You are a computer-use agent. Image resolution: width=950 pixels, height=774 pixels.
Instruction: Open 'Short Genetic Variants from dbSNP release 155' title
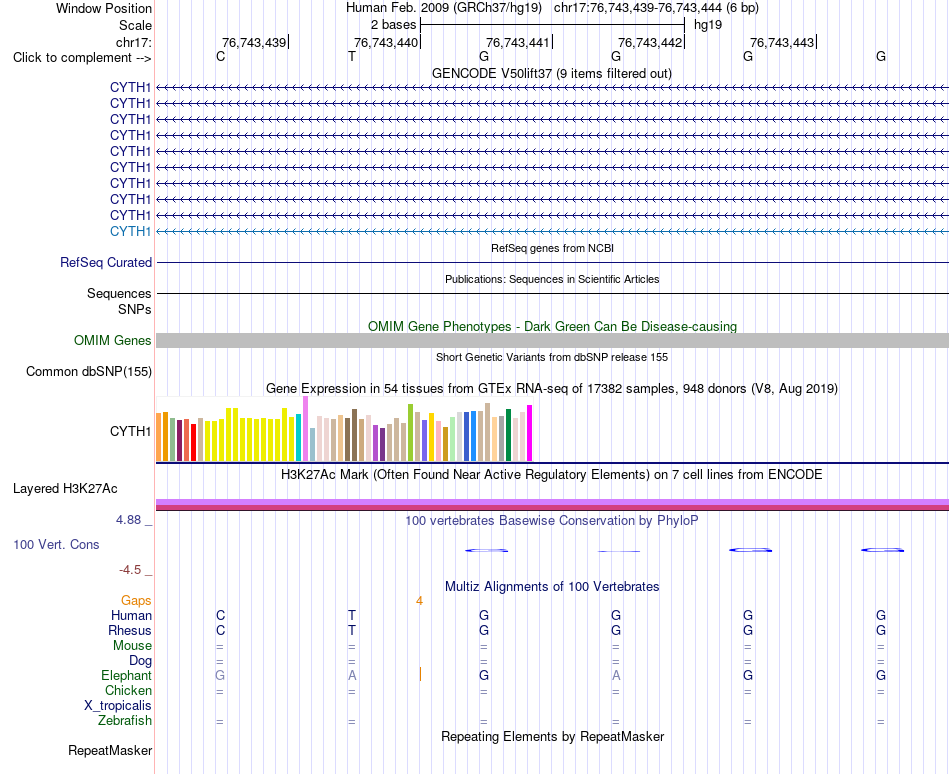[x=551, y=357]
